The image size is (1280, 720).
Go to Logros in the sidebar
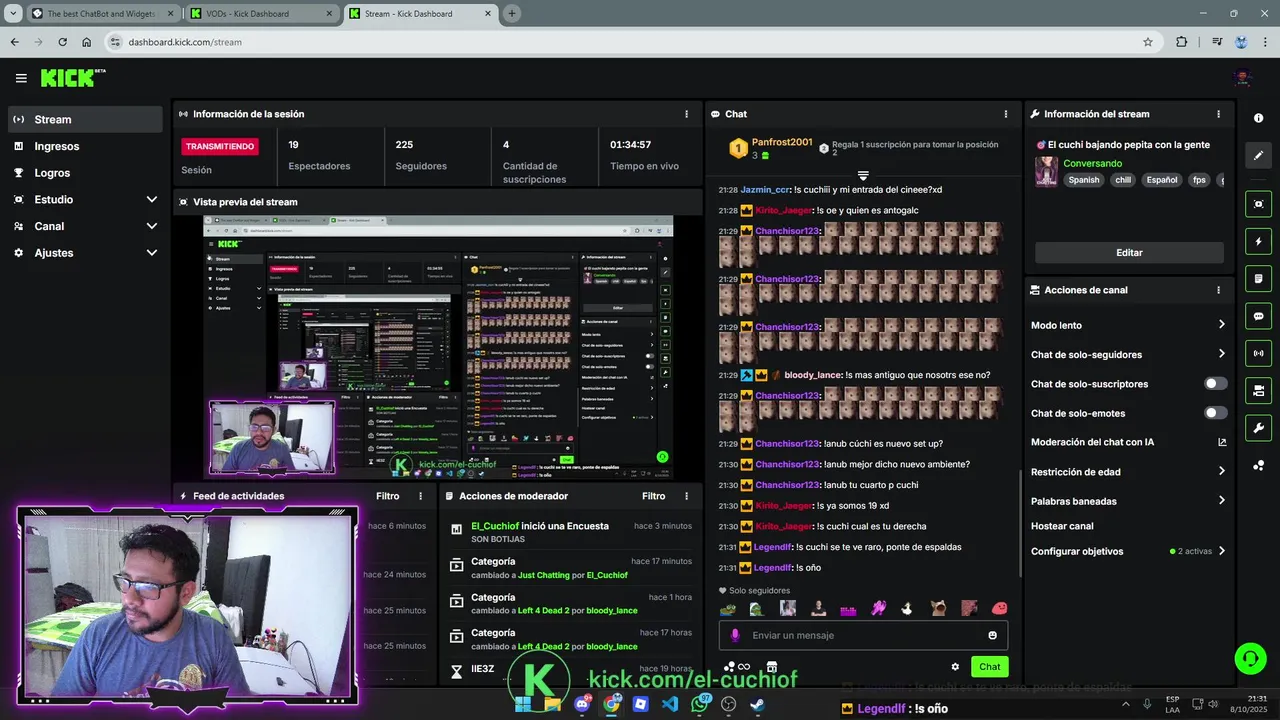pos(85,173)
